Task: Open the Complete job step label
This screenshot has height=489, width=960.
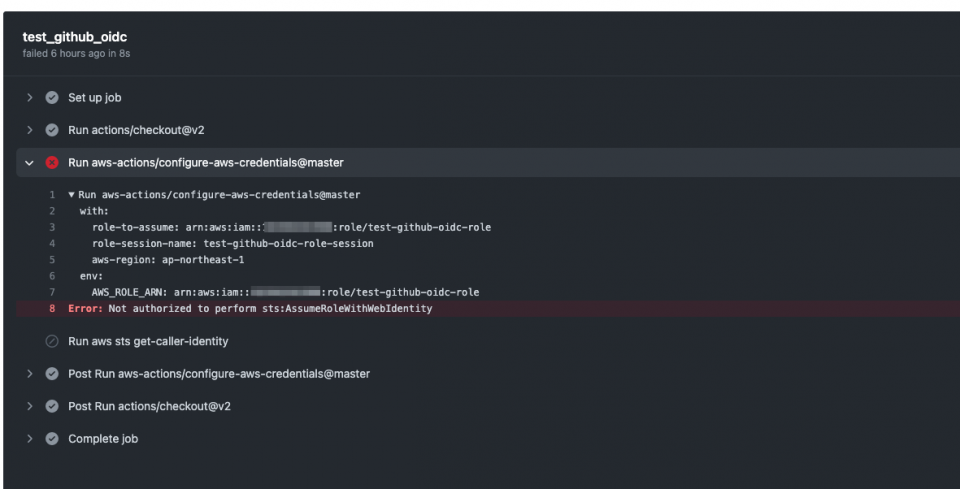Action: (103, 438)
